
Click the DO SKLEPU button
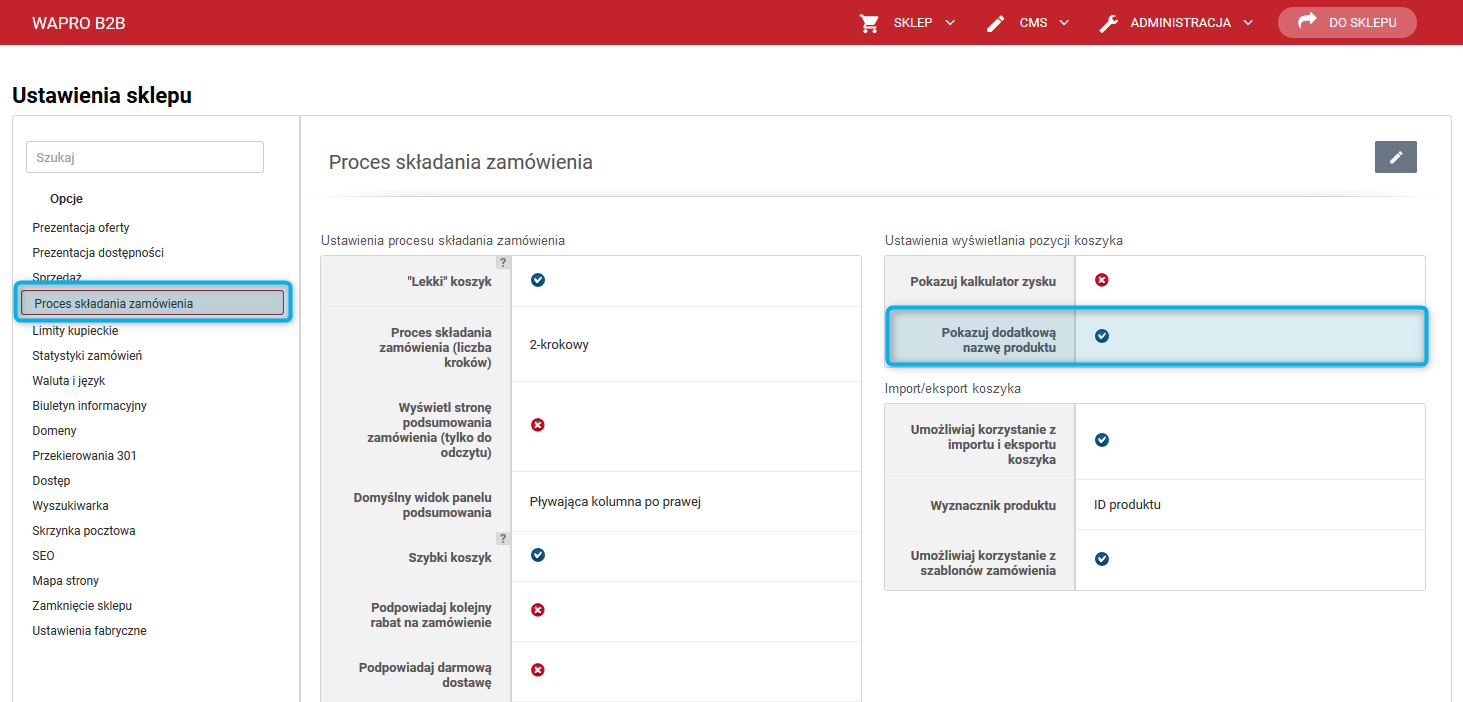point(1347,22)
